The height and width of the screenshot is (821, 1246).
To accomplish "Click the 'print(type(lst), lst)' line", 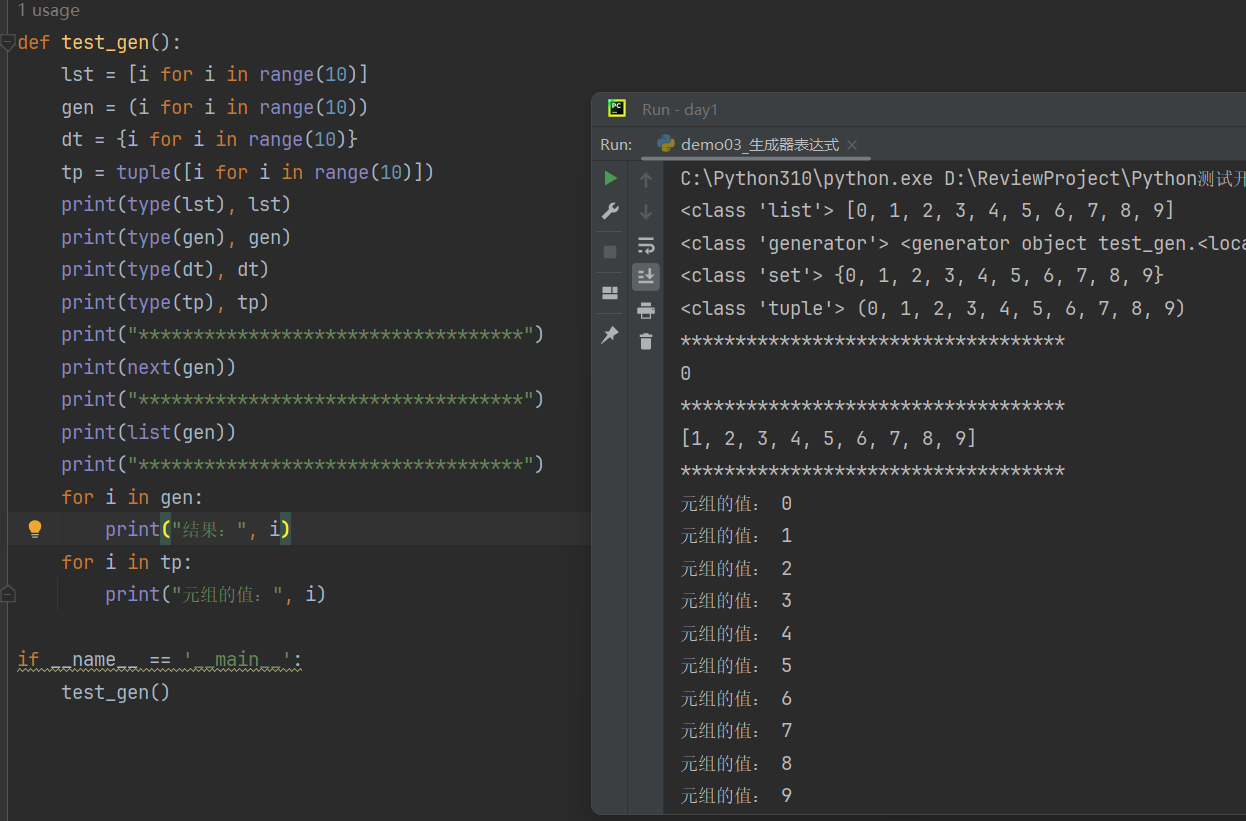I will click(x=176, y=205).
